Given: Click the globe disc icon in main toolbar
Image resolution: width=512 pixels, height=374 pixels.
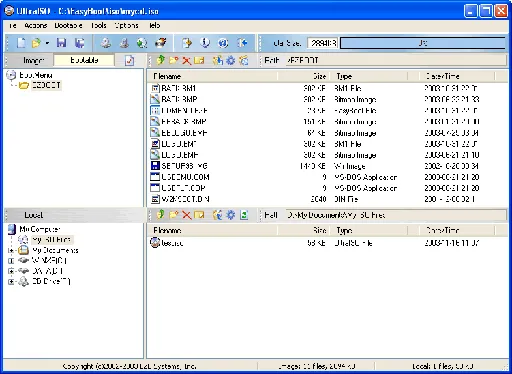Looking at the screenshot, I should [142, 43].
